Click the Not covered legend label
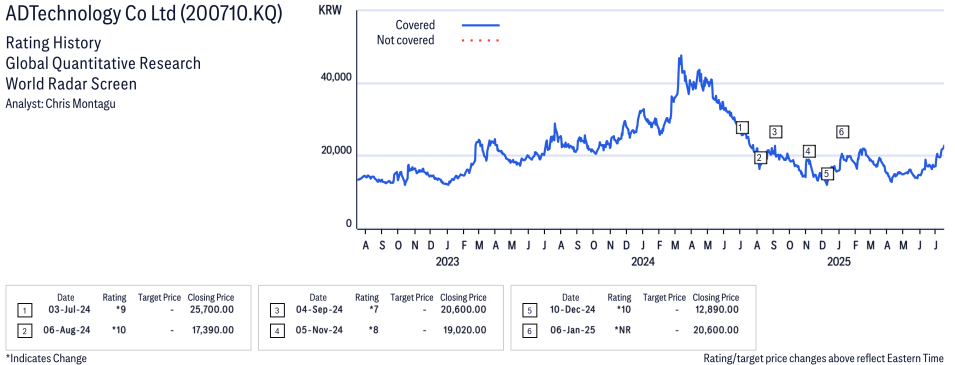The height and width of the screenshot is (365, 955). (405, 40)
